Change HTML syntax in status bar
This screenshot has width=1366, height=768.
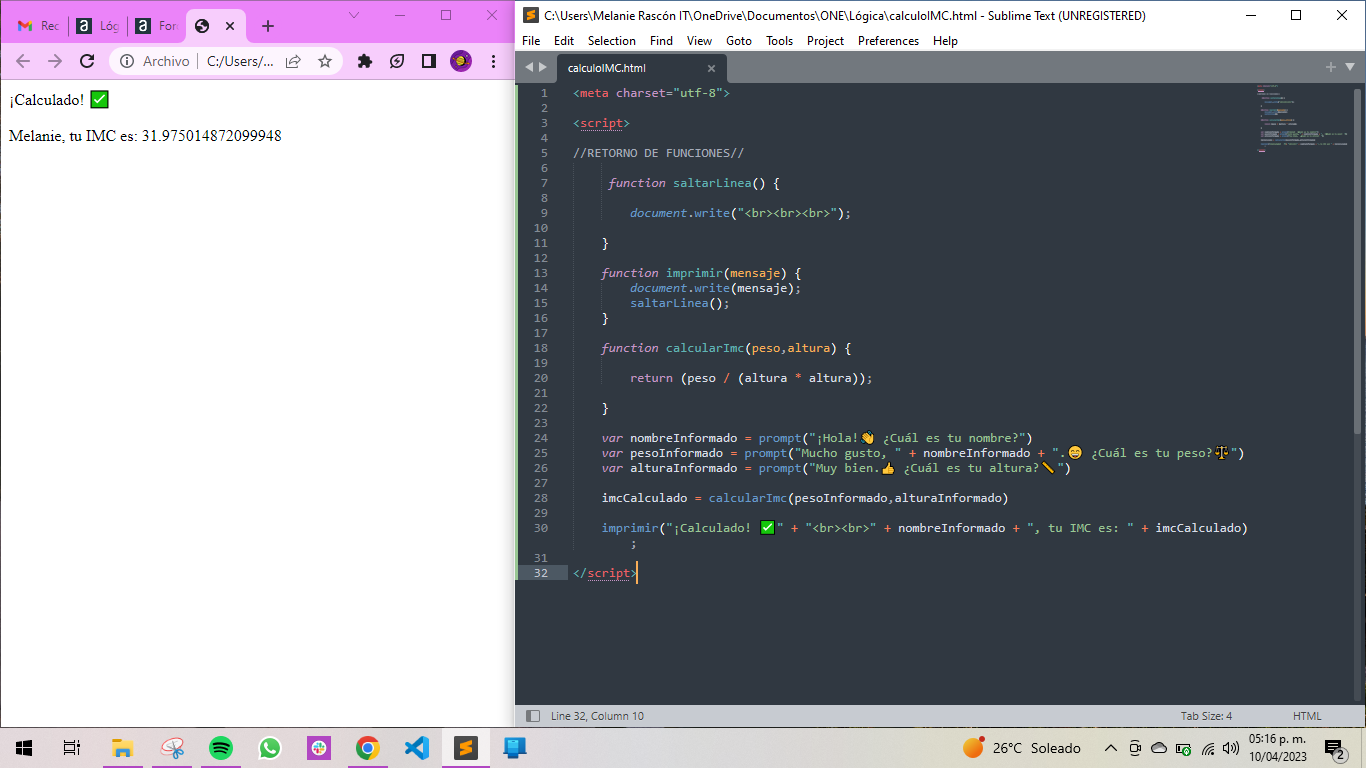point(1307,716)
